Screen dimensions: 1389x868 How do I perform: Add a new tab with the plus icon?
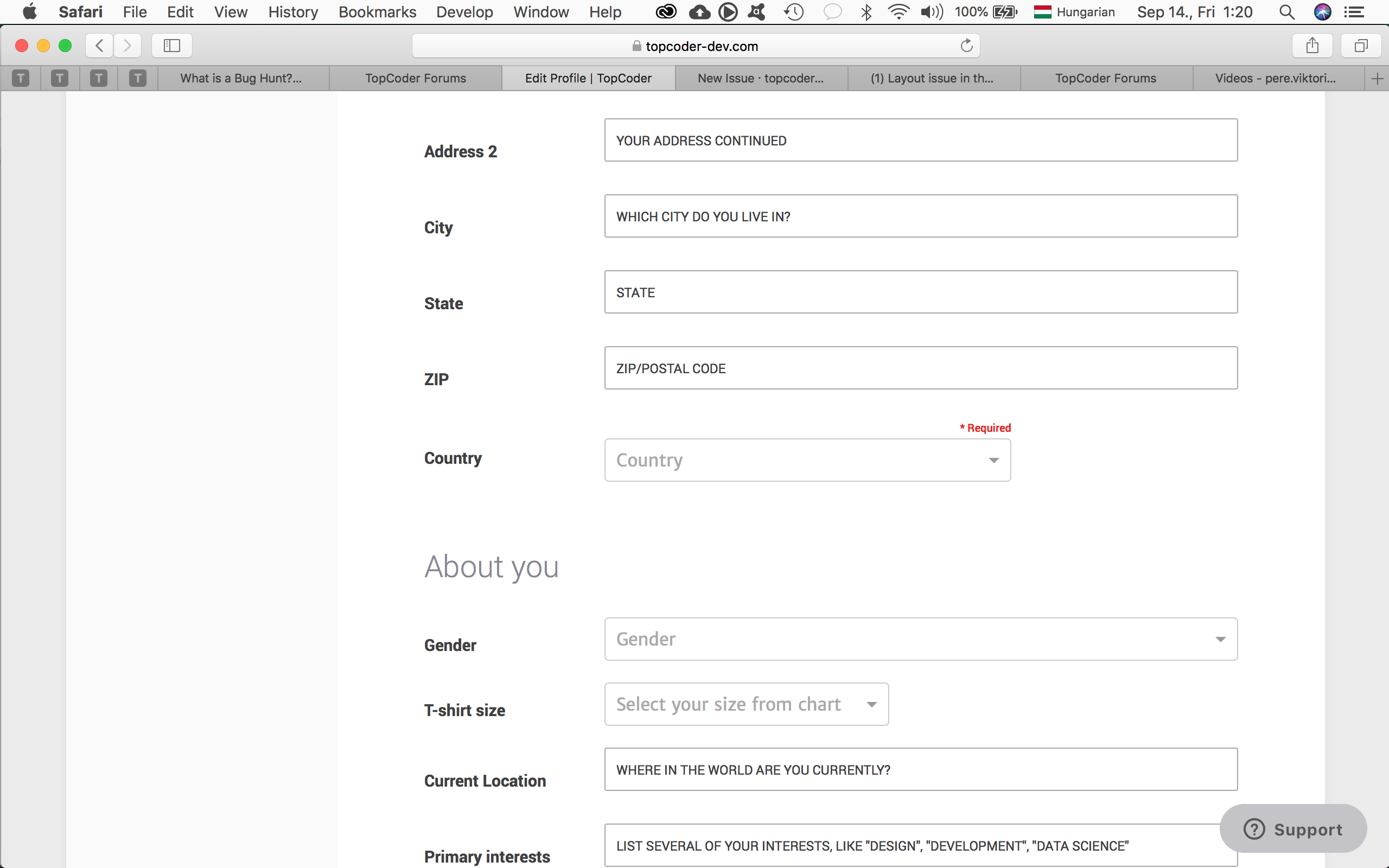[1377, 79]
